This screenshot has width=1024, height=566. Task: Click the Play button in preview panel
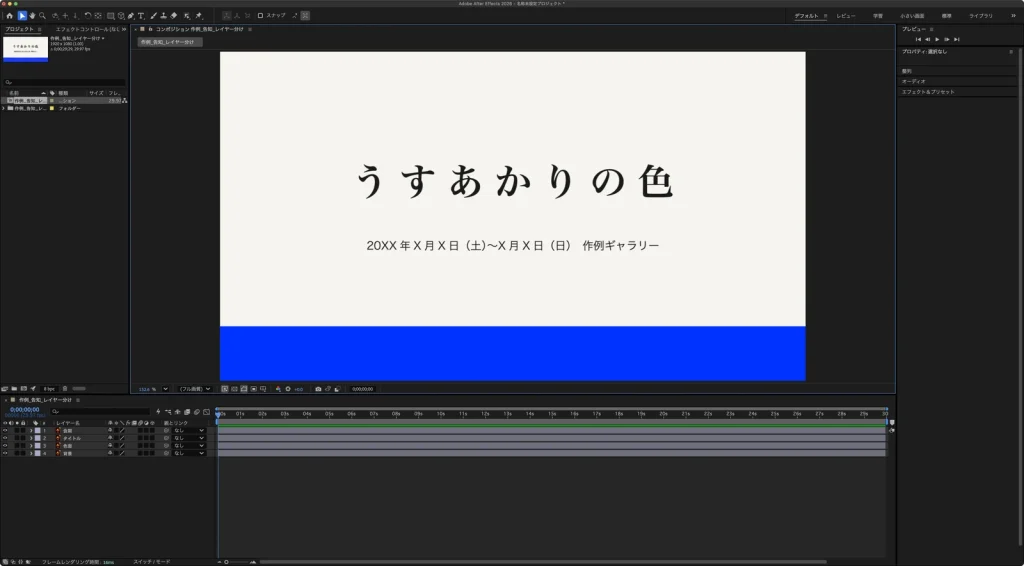937,40
